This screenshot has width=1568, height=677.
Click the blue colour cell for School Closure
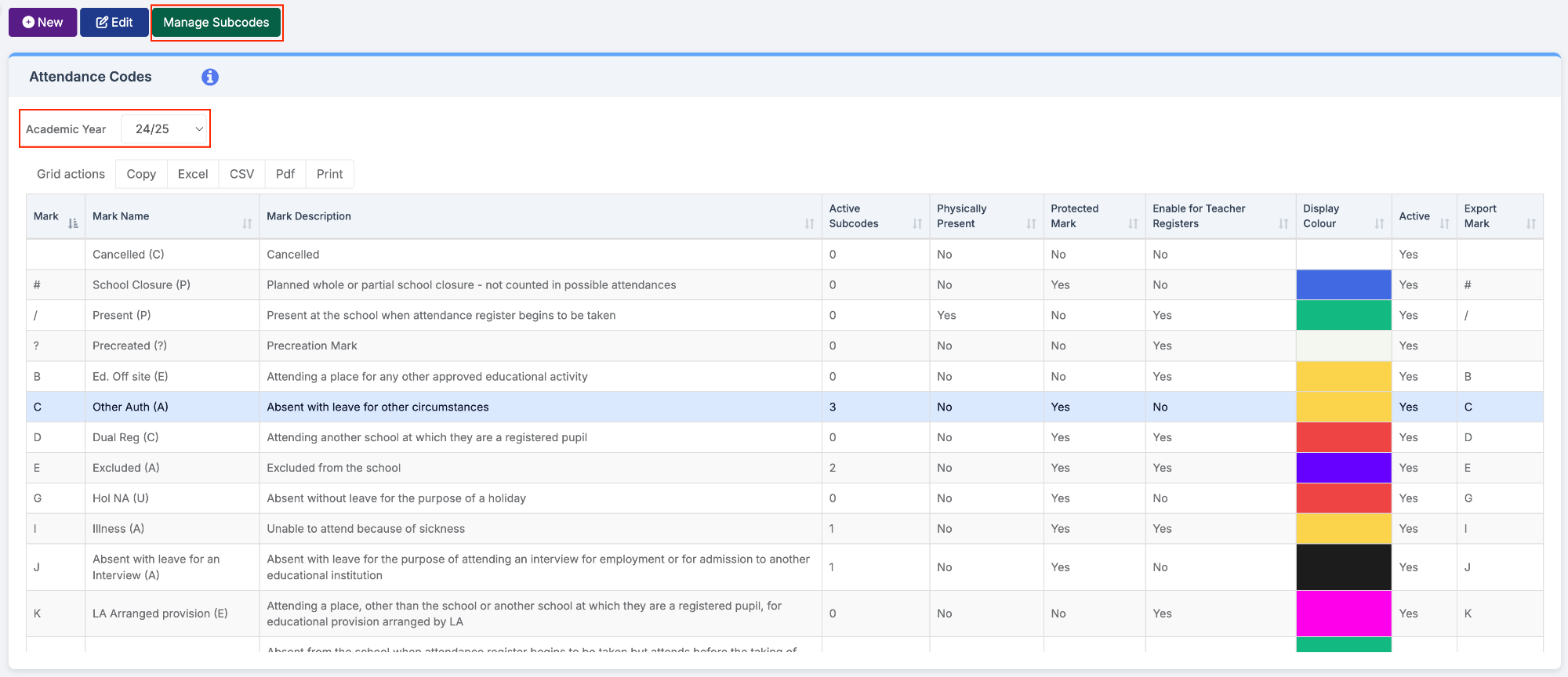click(x=1344, y=284)
